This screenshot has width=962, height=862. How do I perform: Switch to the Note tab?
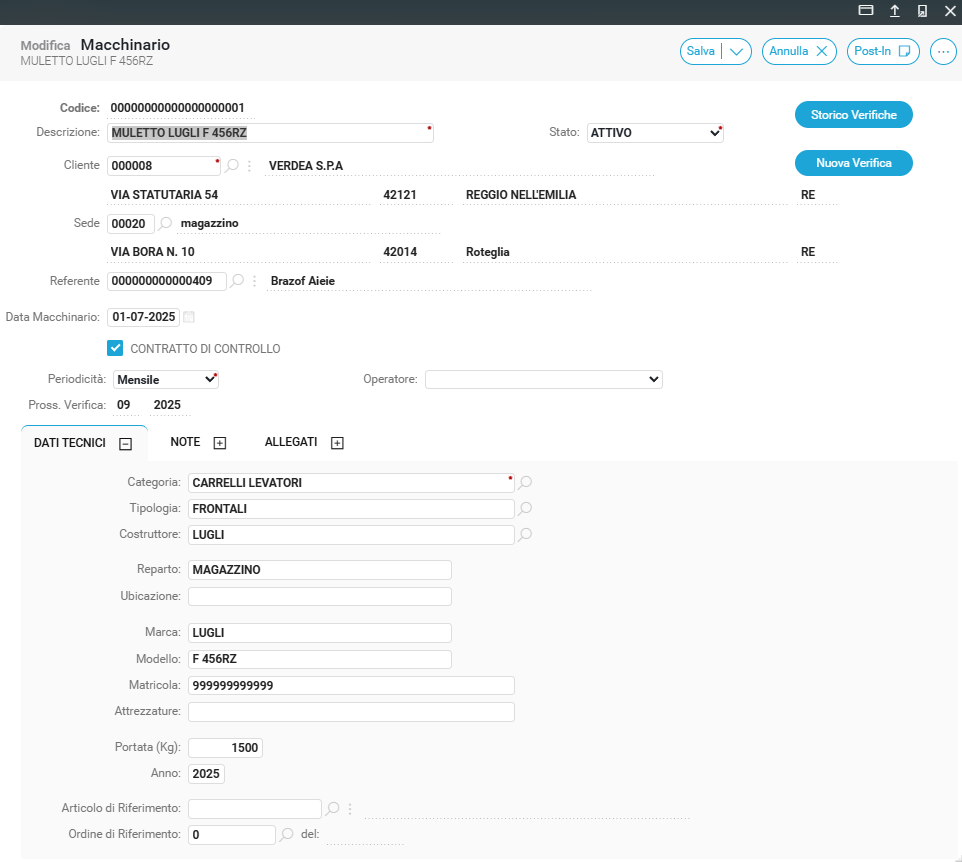click(198, 442)
